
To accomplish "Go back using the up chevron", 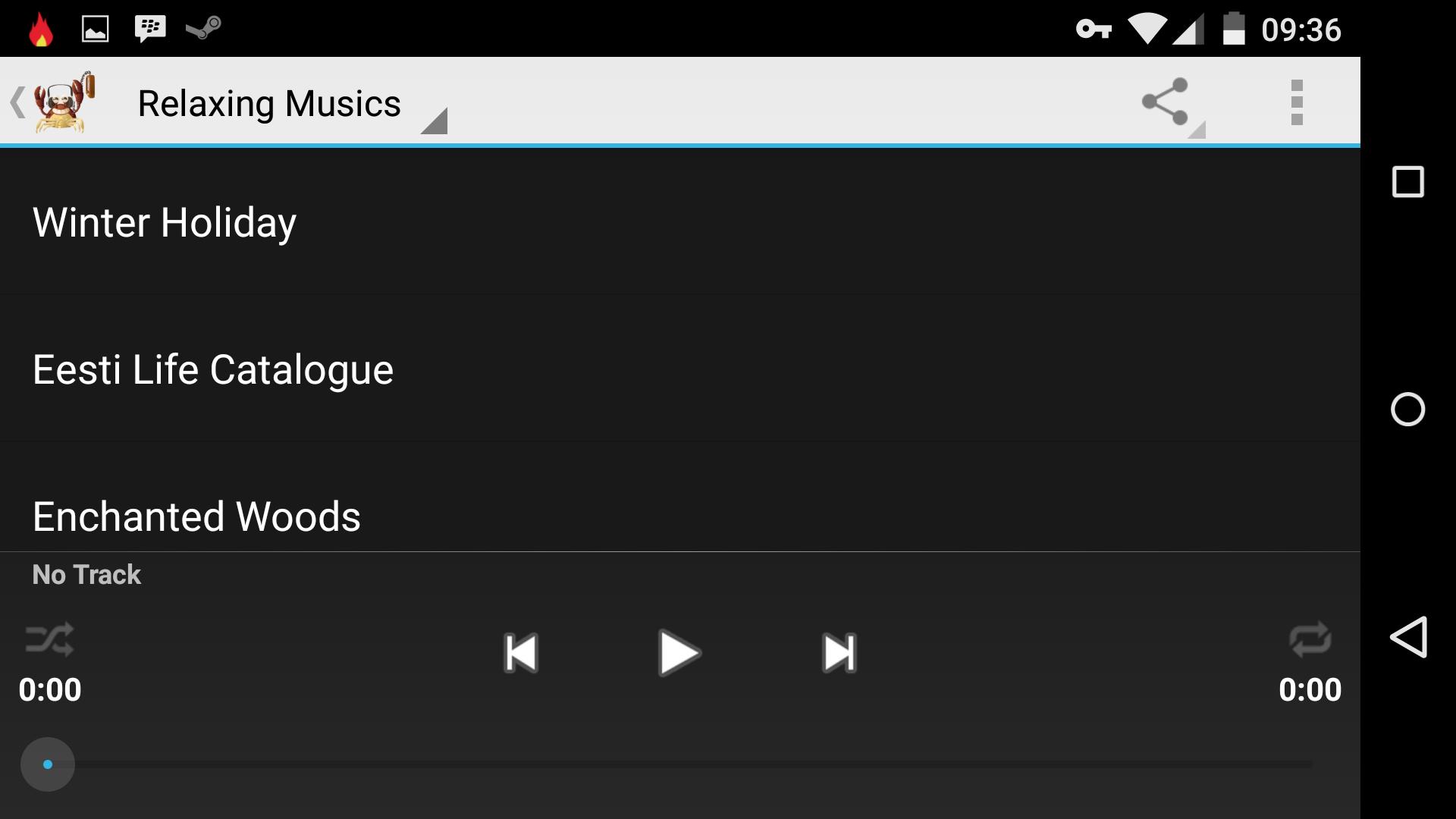I will point(17,102).
